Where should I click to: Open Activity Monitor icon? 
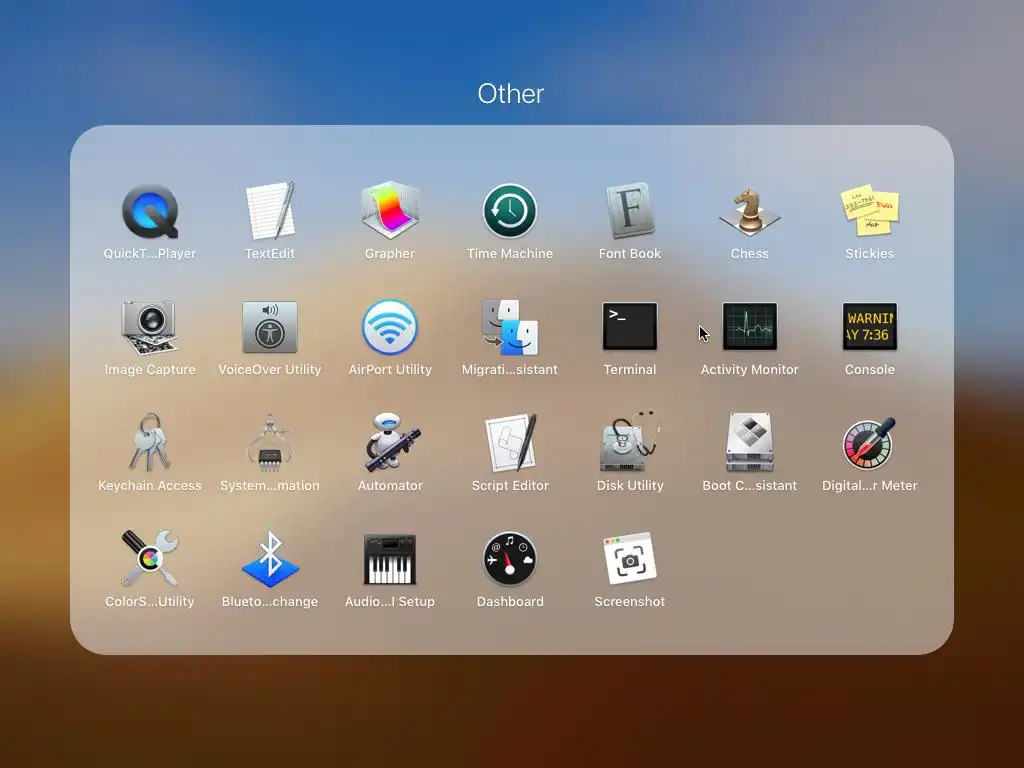[750, 327]
